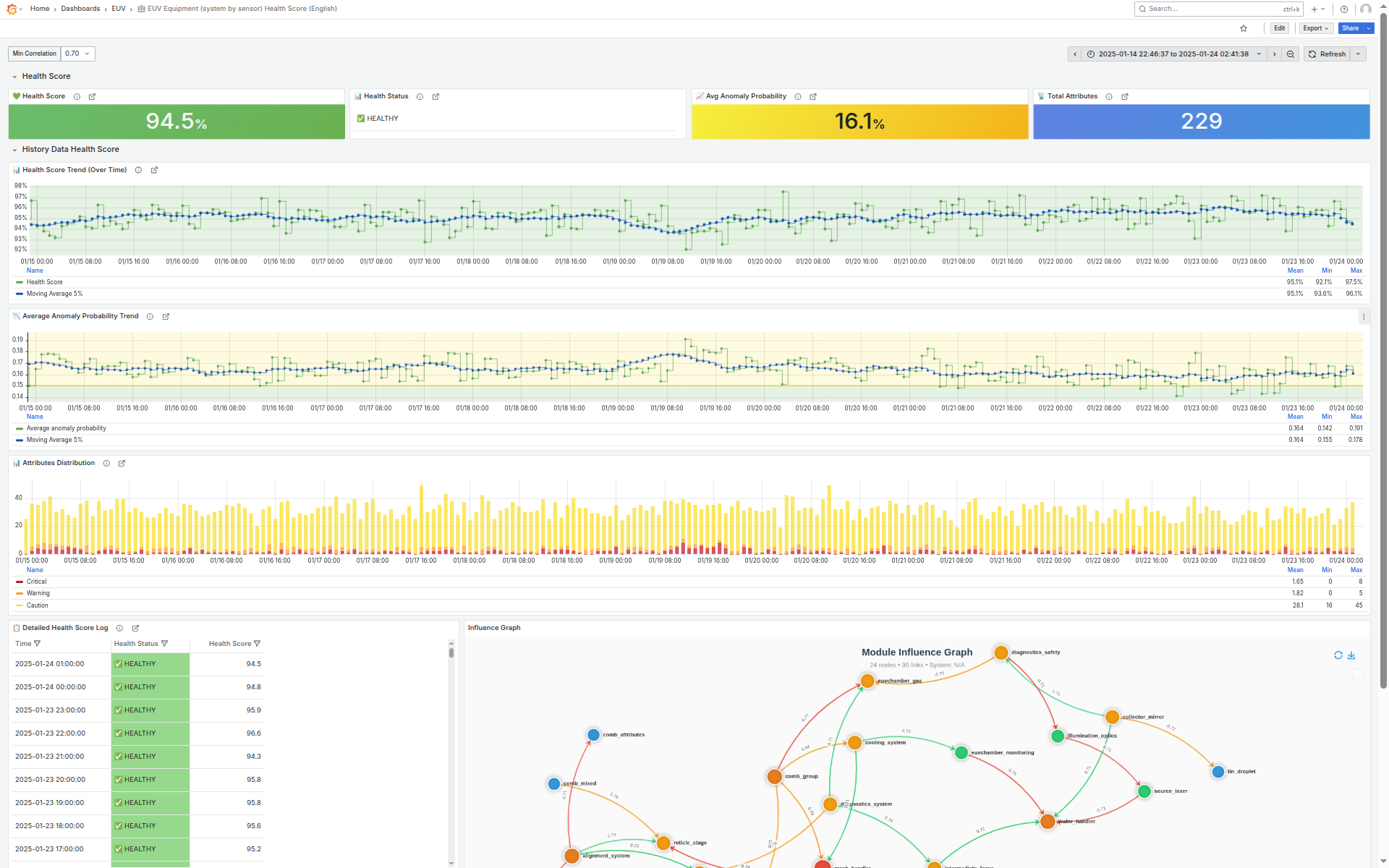
Task: Star the dashboard using the favorite icon
Action: [x=1244, y=28]
